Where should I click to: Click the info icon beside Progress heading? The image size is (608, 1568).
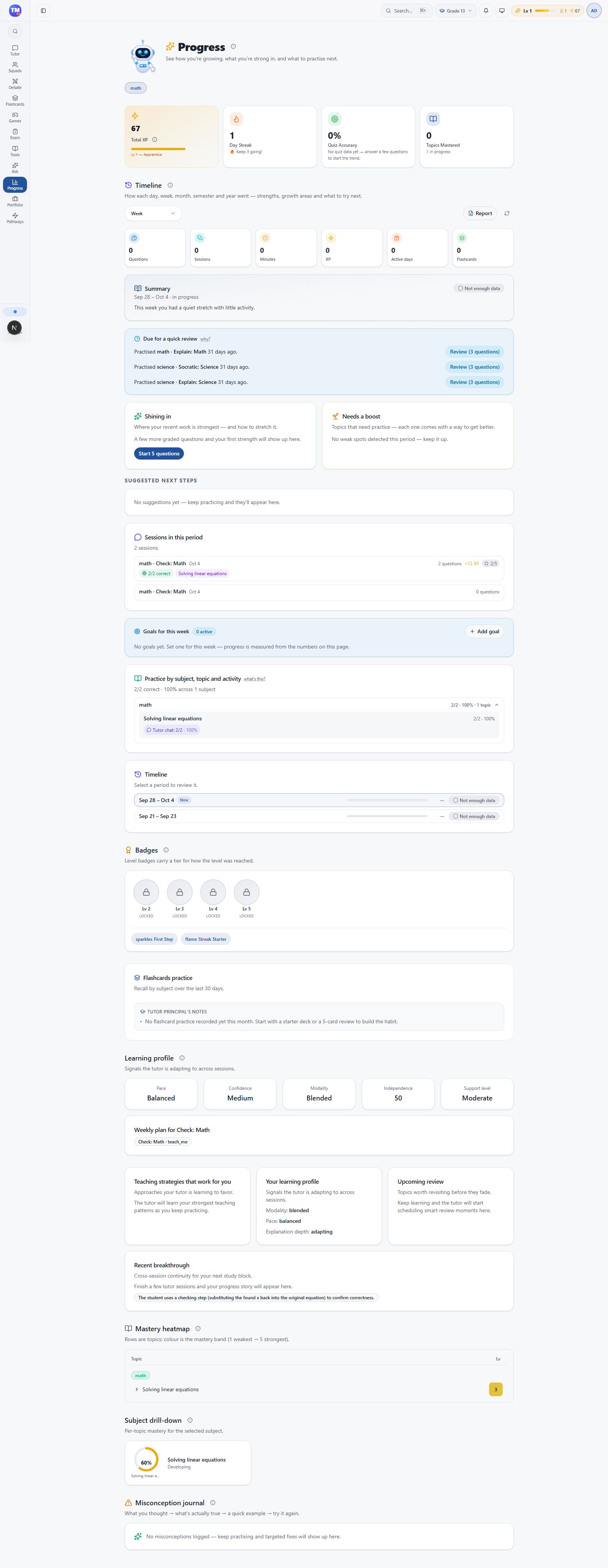pyautogui.click(x=233, y=46)
